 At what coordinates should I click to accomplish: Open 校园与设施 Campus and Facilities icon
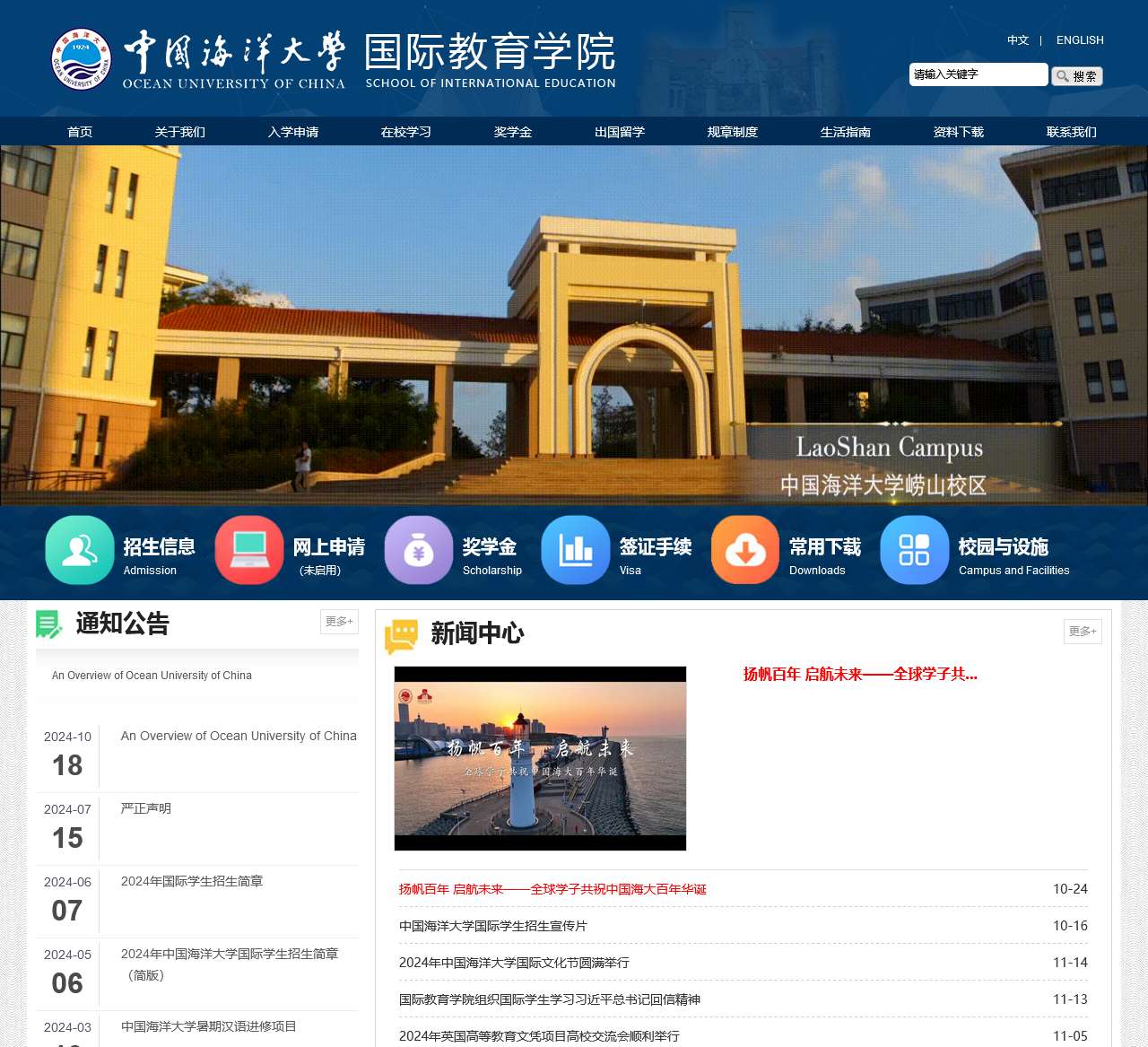click(x=914, y=550)
